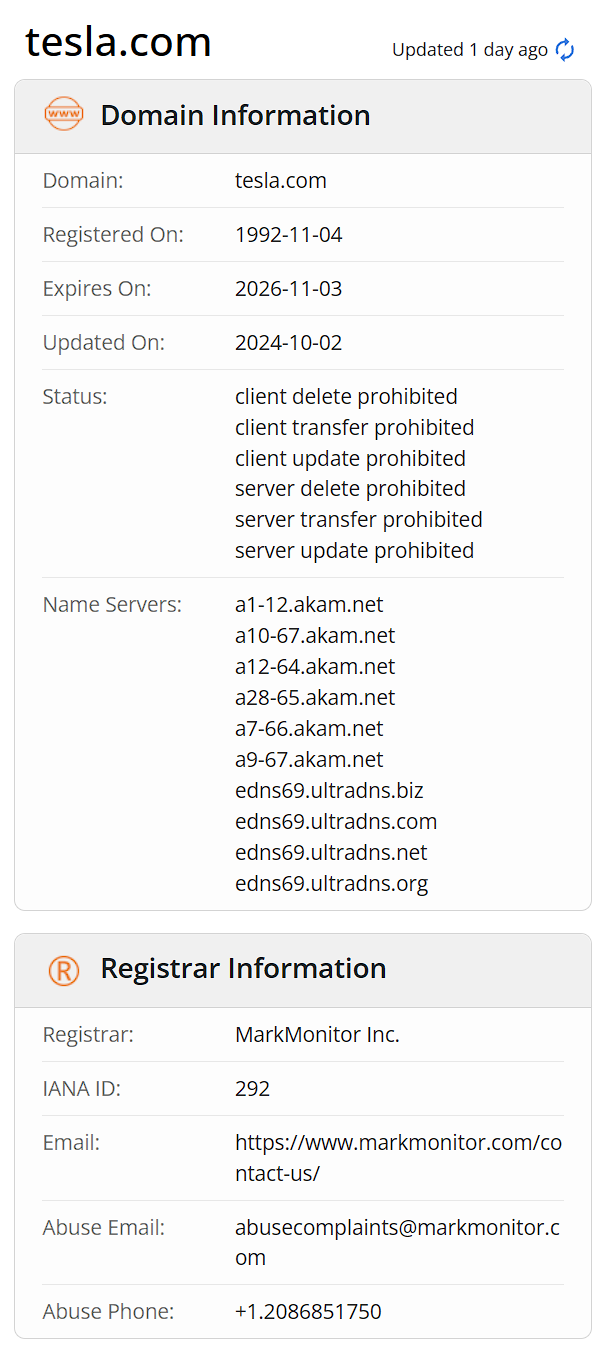599x1353 pixels.
Task: Select name server edns69.ultradns.org
Action: [x=331, y=884]
